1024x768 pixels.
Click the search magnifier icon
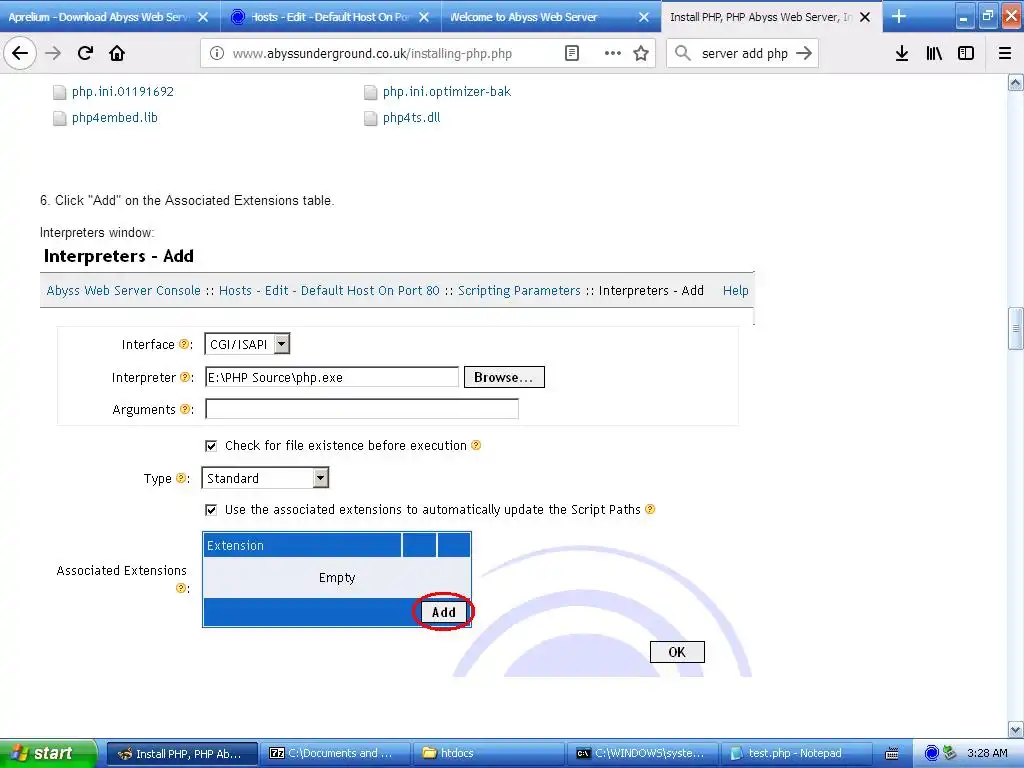point(682,54)
